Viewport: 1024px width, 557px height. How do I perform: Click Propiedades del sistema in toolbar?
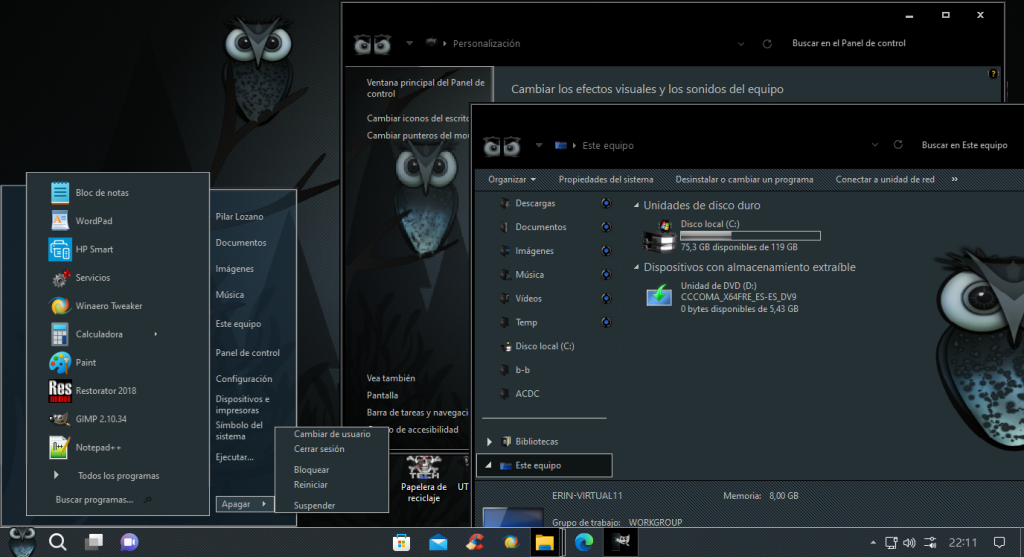coord(605,179)
